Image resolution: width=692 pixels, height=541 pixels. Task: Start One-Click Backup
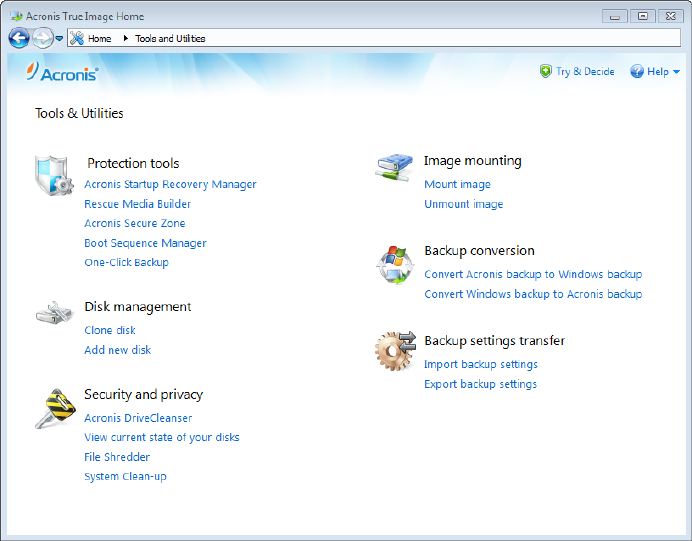126,263
